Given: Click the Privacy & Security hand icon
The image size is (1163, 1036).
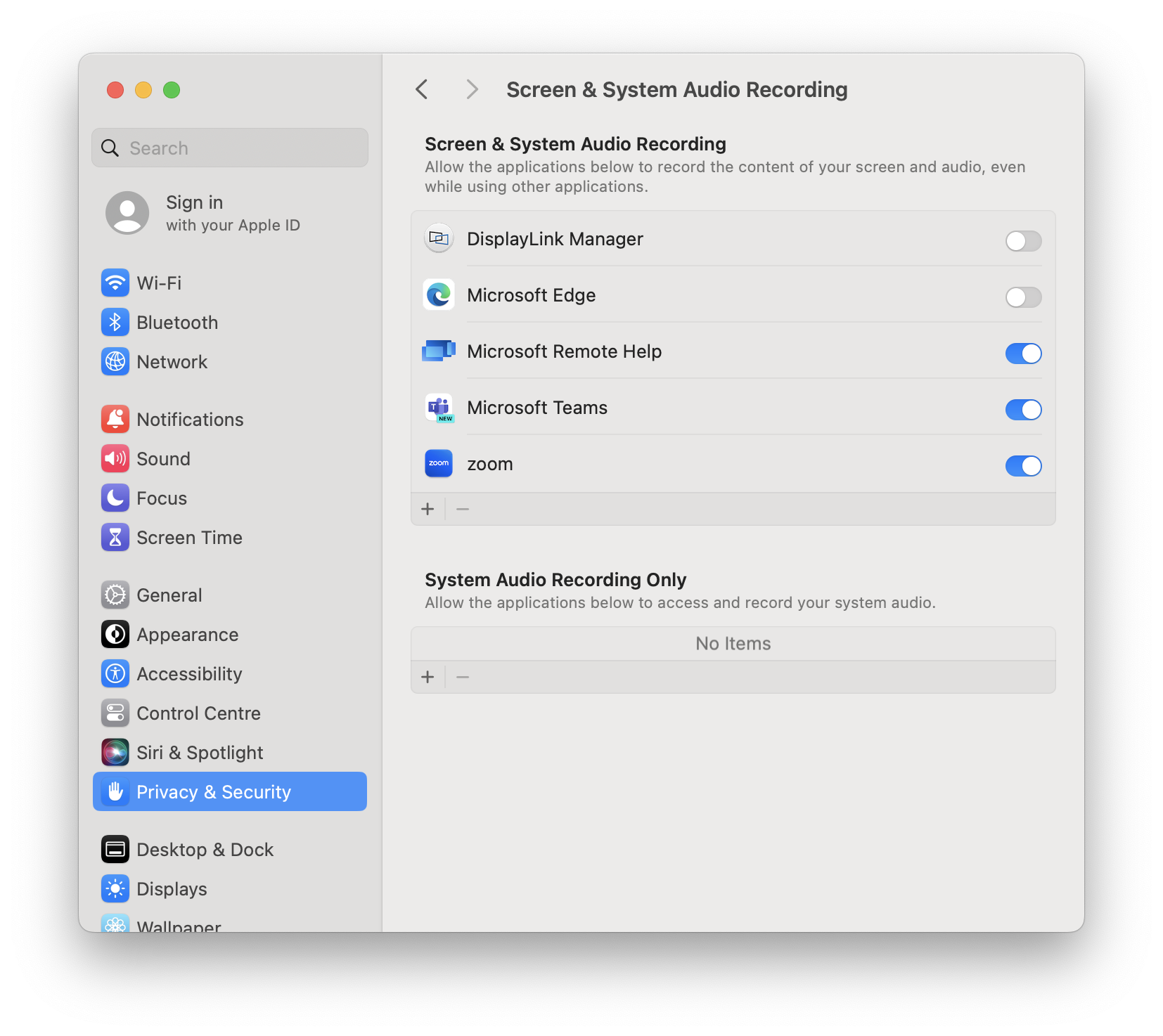Looking at the screenshot, I should (115, 792).
